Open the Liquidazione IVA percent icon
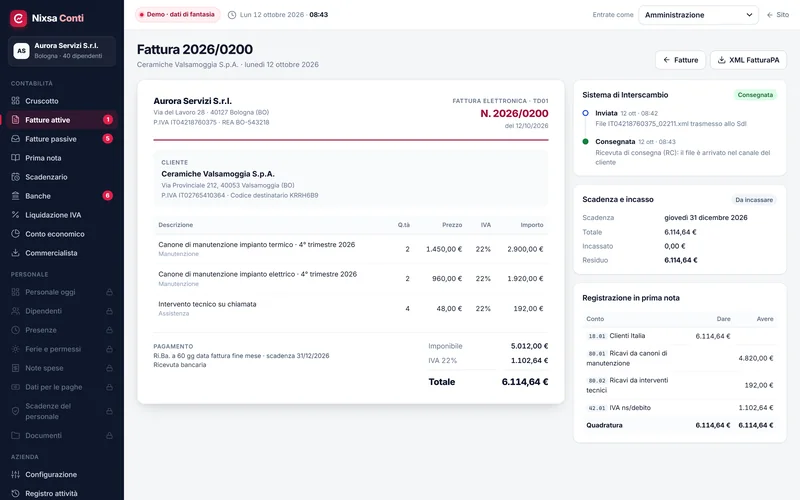The height and width of the screenshot is (500, 800). (16, 215)
